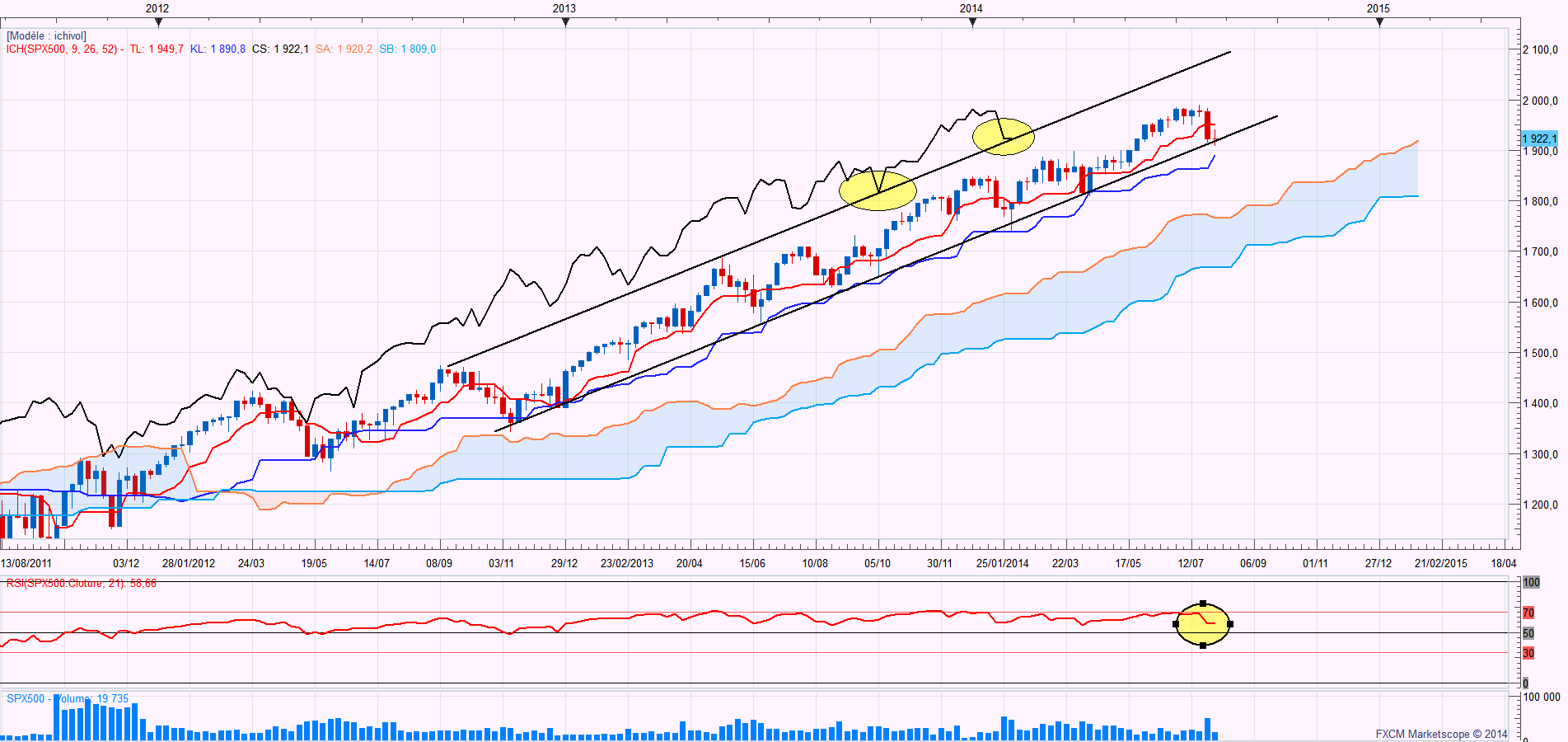Click the FXCM Marketscope © 2014 watermark
This screenshot has height=742, width=1568.
pyautogui.click(x=1441, y=734)
